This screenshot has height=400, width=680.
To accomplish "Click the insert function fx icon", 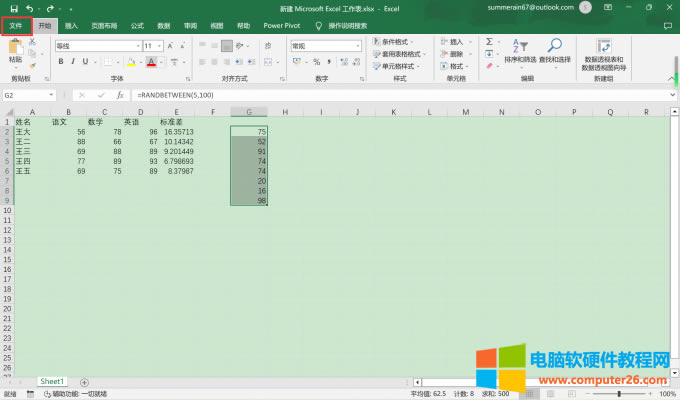I will click(120, 95).
